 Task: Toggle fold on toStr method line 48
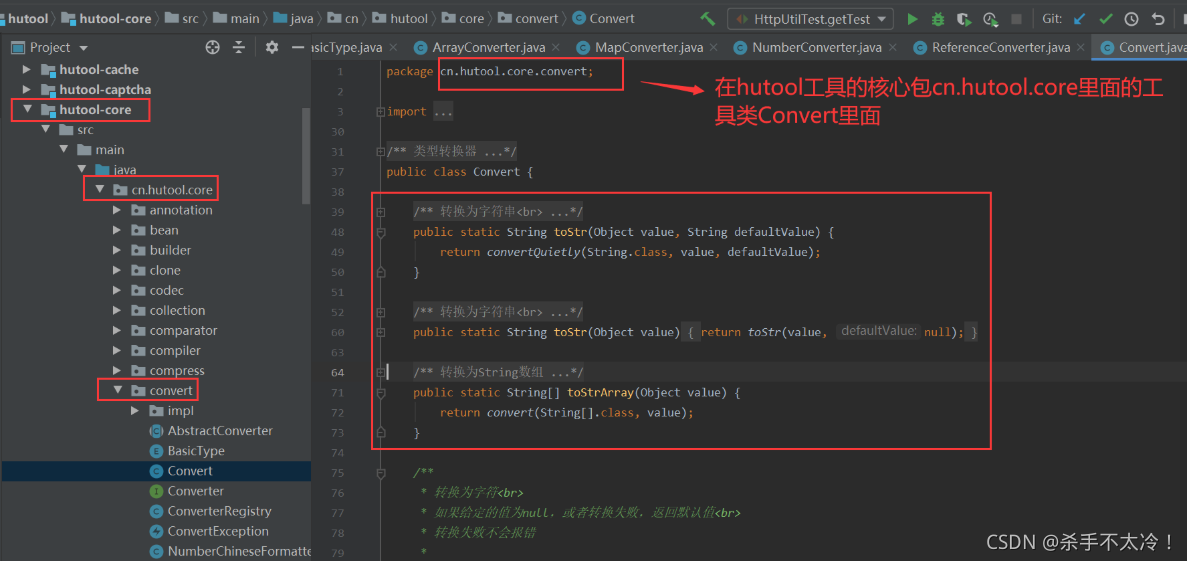(381, 232)
